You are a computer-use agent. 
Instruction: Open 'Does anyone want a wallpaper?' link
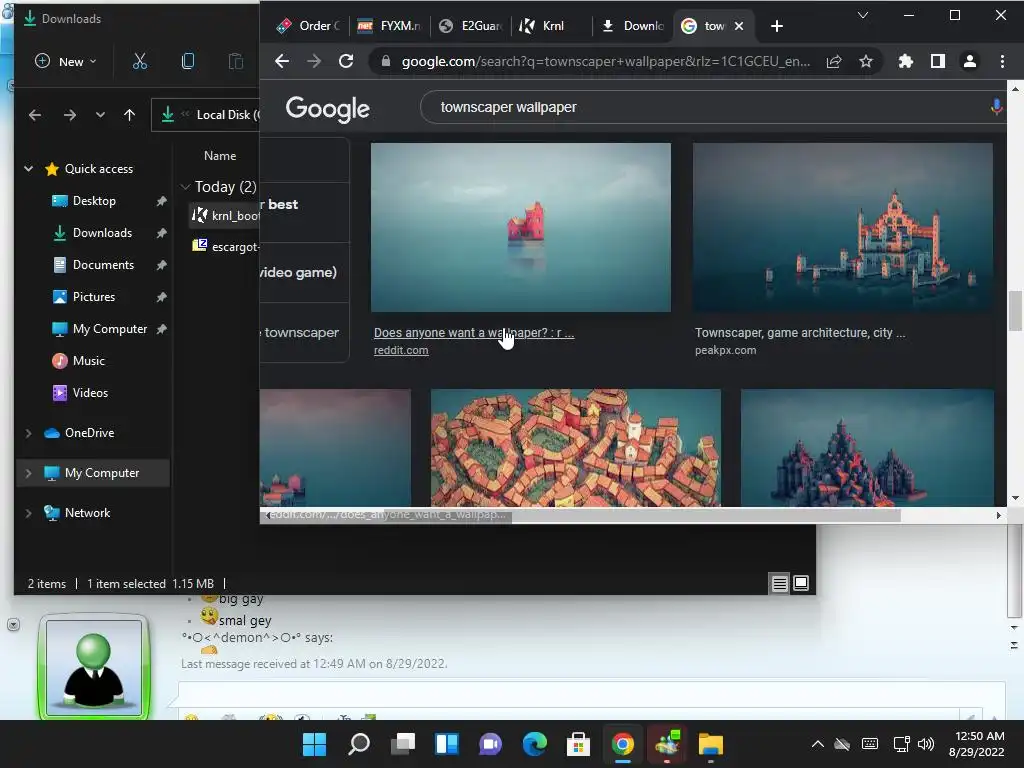tap(473, 332)
